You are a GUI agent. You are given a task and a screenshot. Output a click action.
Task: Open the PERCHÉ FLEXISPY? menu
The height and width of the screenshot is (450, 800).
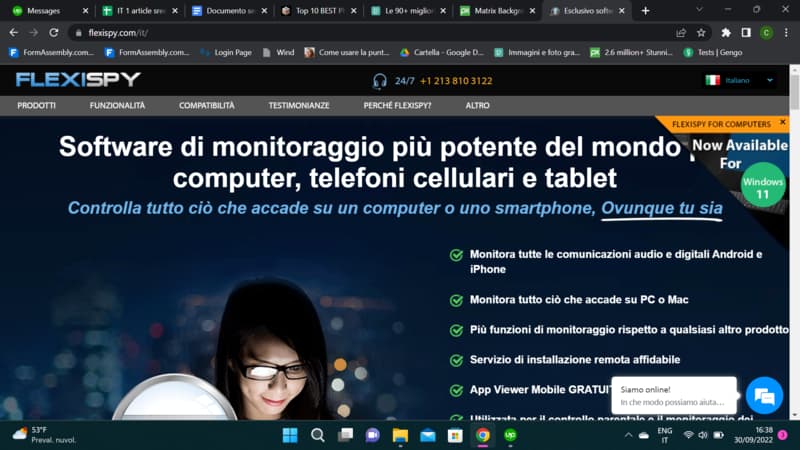pos(397,106)
